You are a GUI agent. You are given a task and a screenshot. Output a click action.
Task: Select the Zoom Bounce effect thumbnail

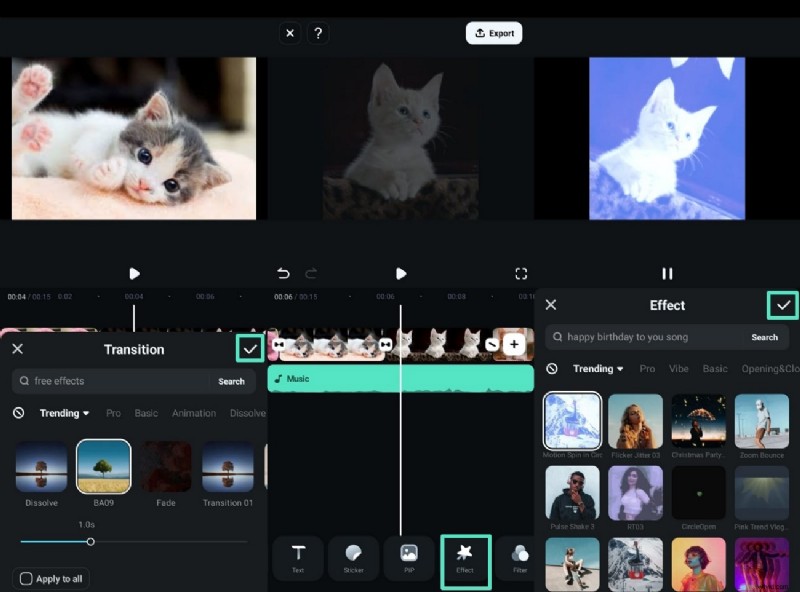[761, 421]
